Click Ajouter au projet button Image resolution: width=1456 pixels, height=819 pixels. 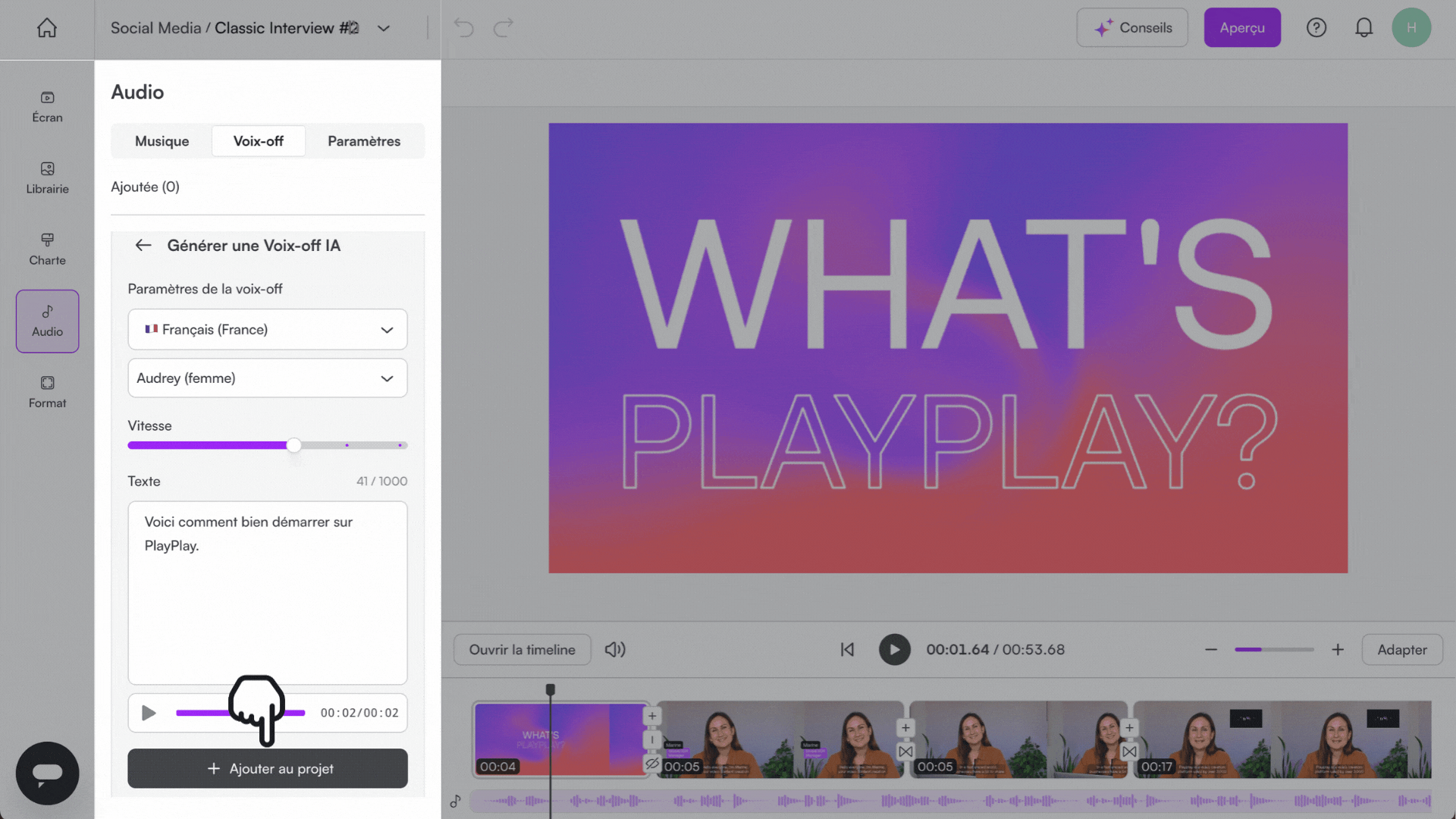click(267, 769)
